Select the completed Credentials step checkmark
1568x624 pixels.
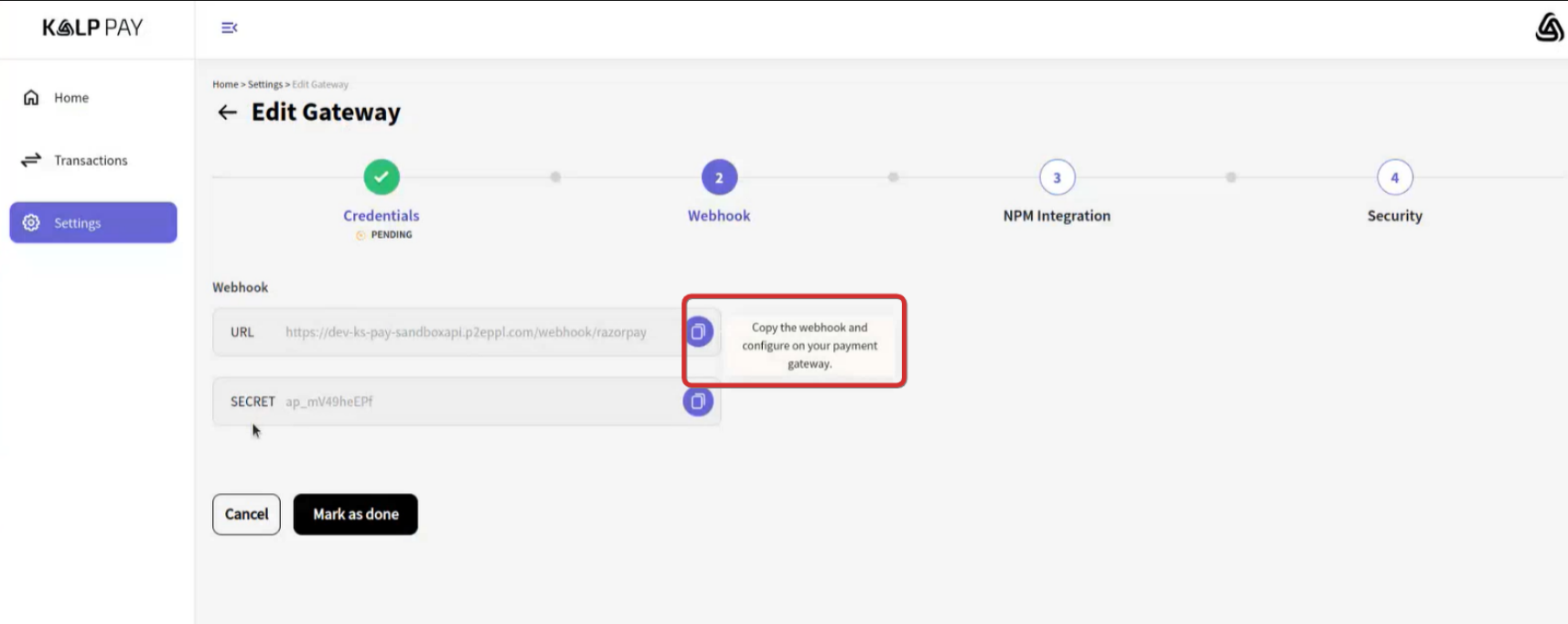coord(381,177)
